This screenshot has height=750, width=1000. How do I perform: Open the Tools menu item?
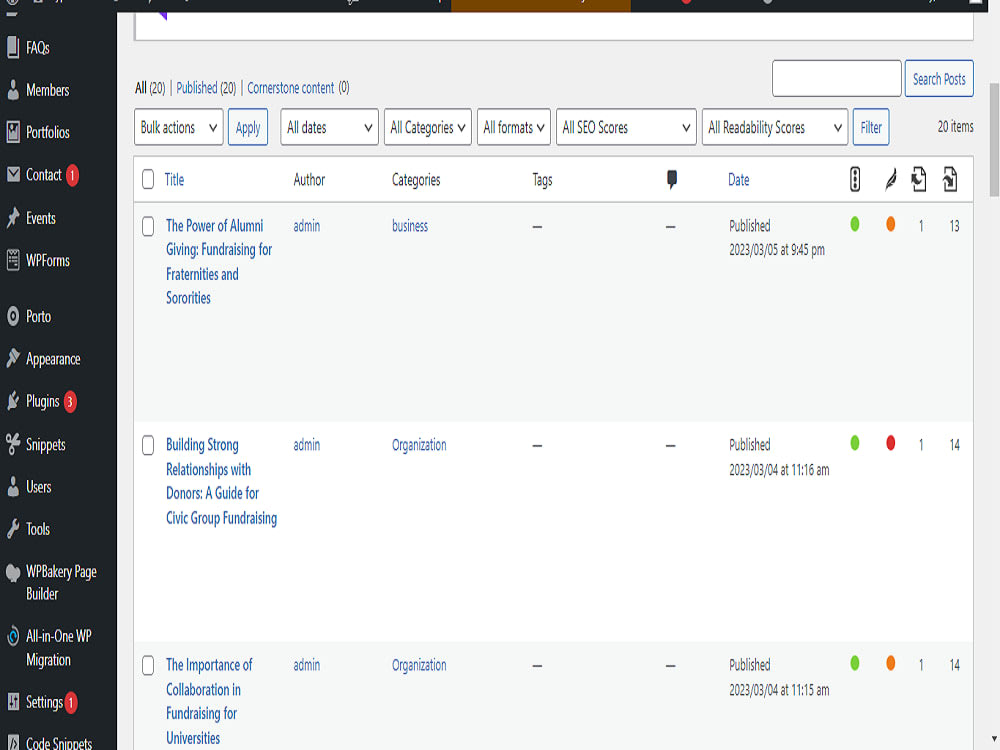pyautogui.click(x=38, y=529)
